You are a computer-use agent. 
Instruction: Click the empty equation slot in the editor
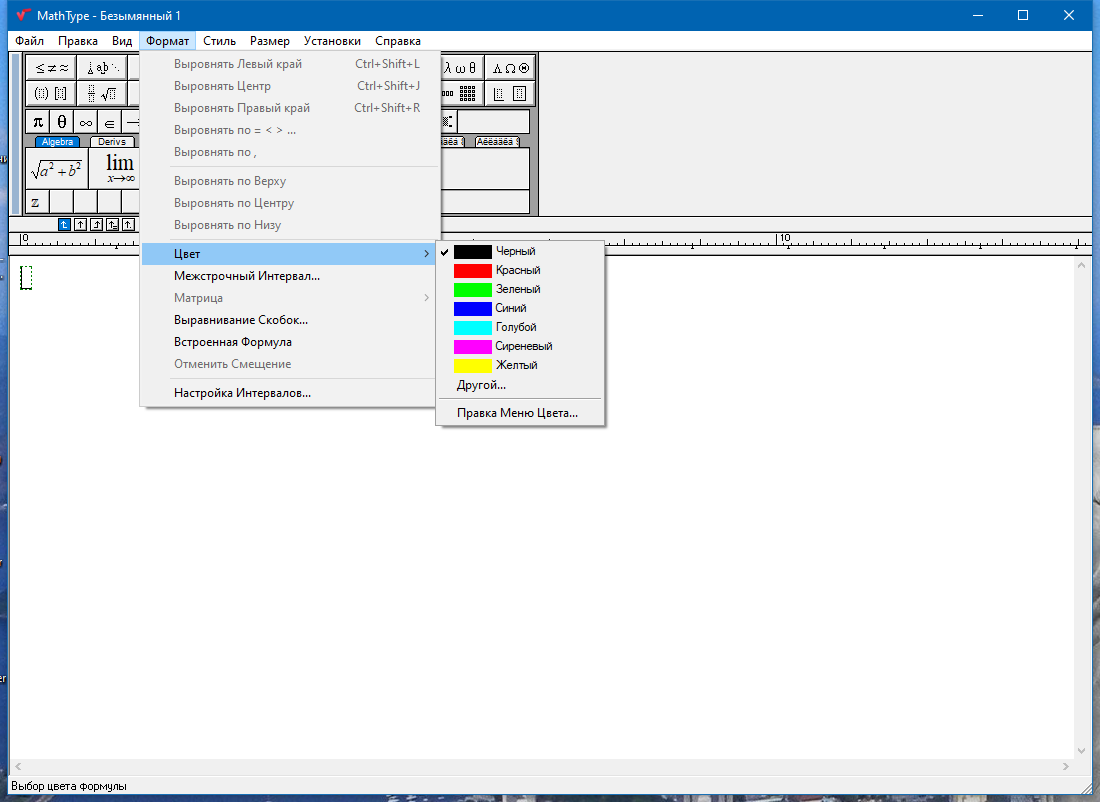26,277
